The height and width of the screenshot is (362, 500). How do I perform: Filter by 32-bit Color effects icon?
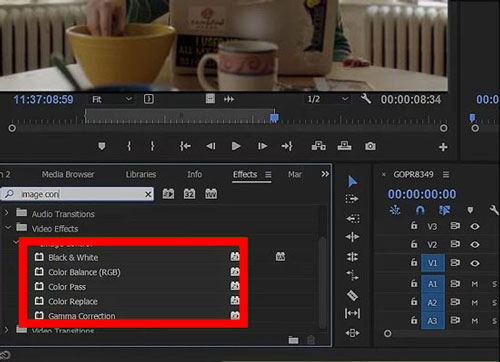pyautogui.click(x=189, y=194)
